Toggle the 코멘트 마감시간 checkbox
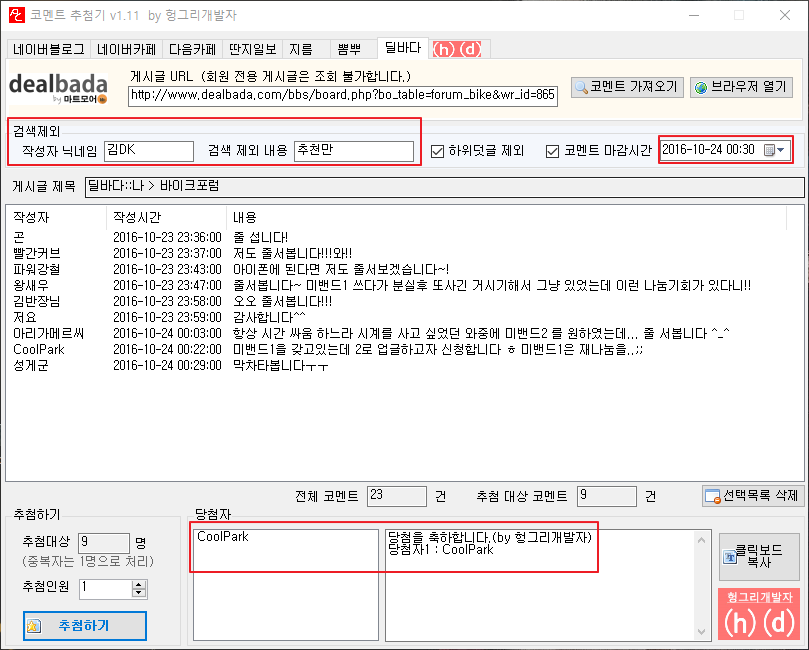The image size is (809, 650). 552,151
